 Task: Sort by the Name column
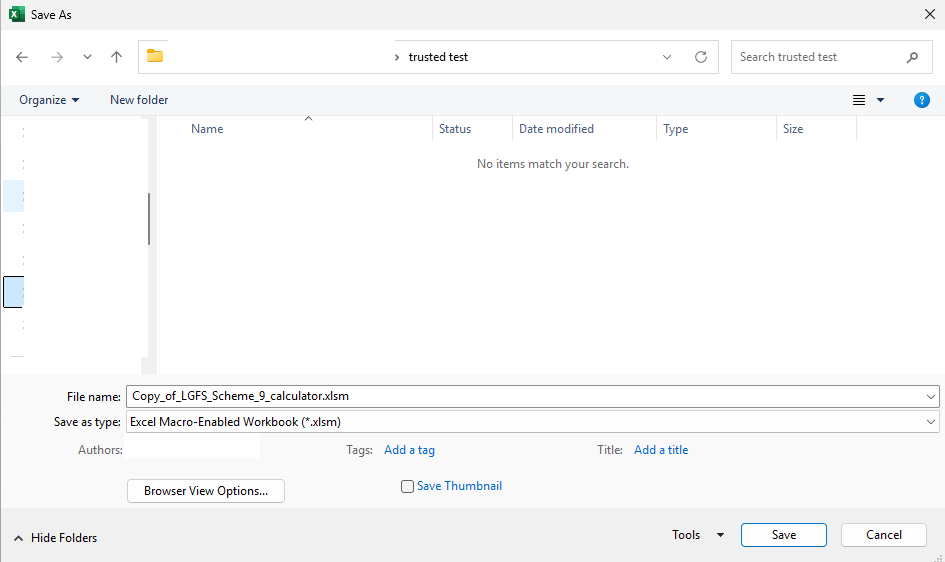tap(207, 129)
